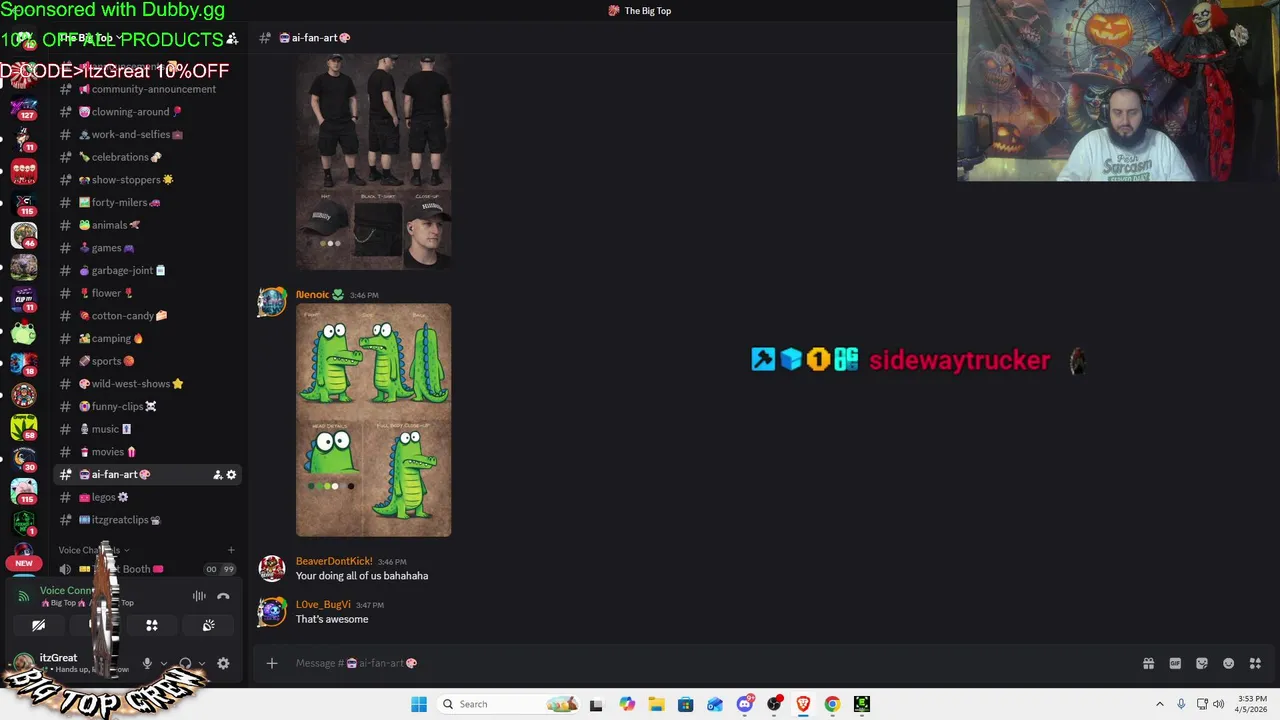Image resolution: width=1280 pixels, height=720 pixels.
Task: Open the apps launcher in message bar
Action: pos(1255,663)
